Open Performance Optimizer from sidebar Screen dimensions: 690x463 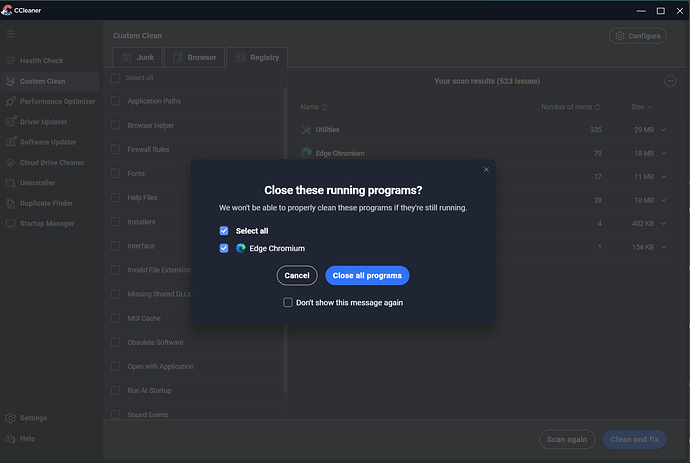pyautogui.click(x=50, y=102)
